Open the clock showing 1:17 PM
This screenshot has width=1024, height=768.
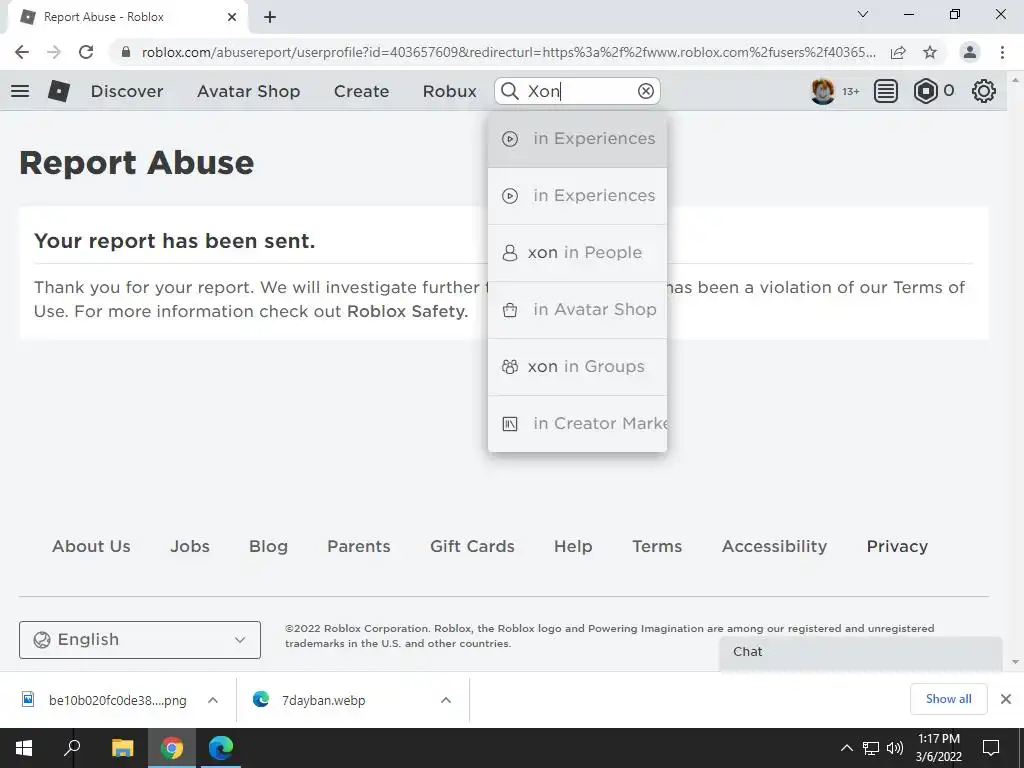(938, 748)
